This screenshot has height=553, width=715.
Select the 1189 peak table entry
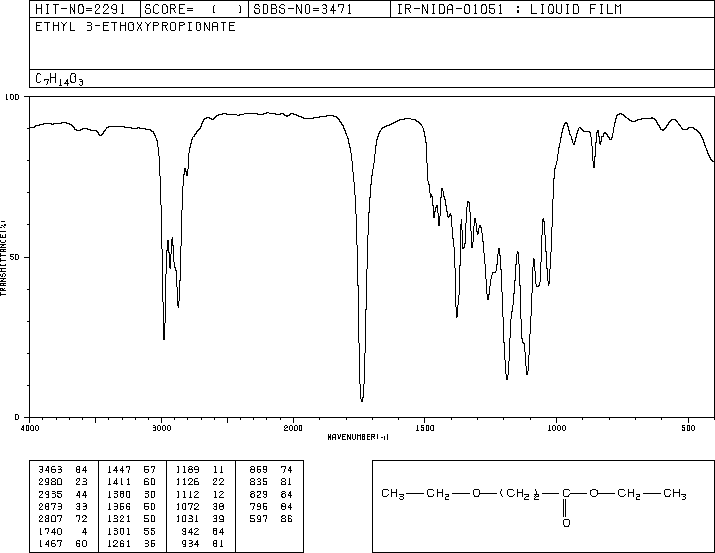(x=200, y=470)
